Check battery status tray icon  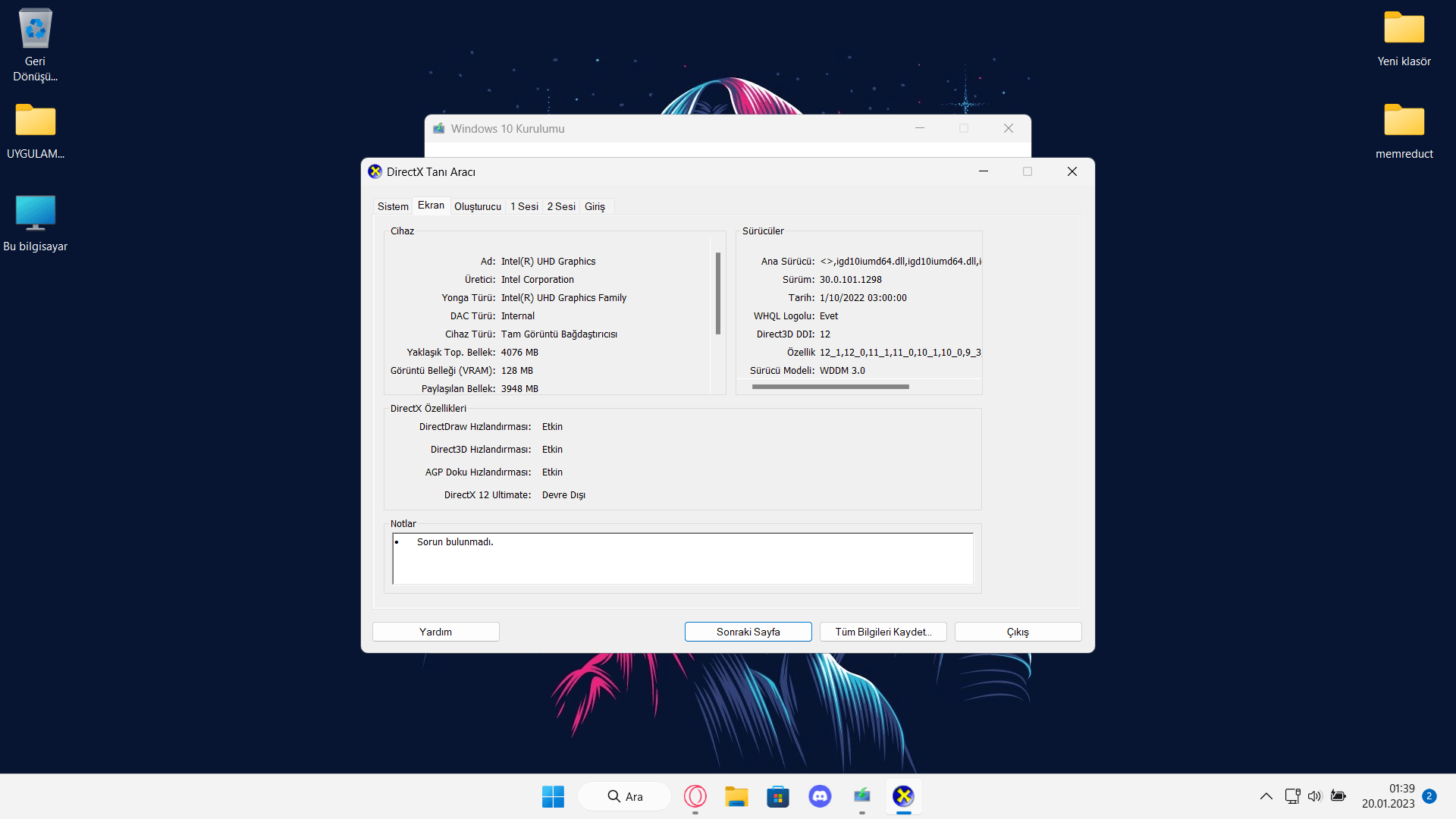click(1338, 796)
